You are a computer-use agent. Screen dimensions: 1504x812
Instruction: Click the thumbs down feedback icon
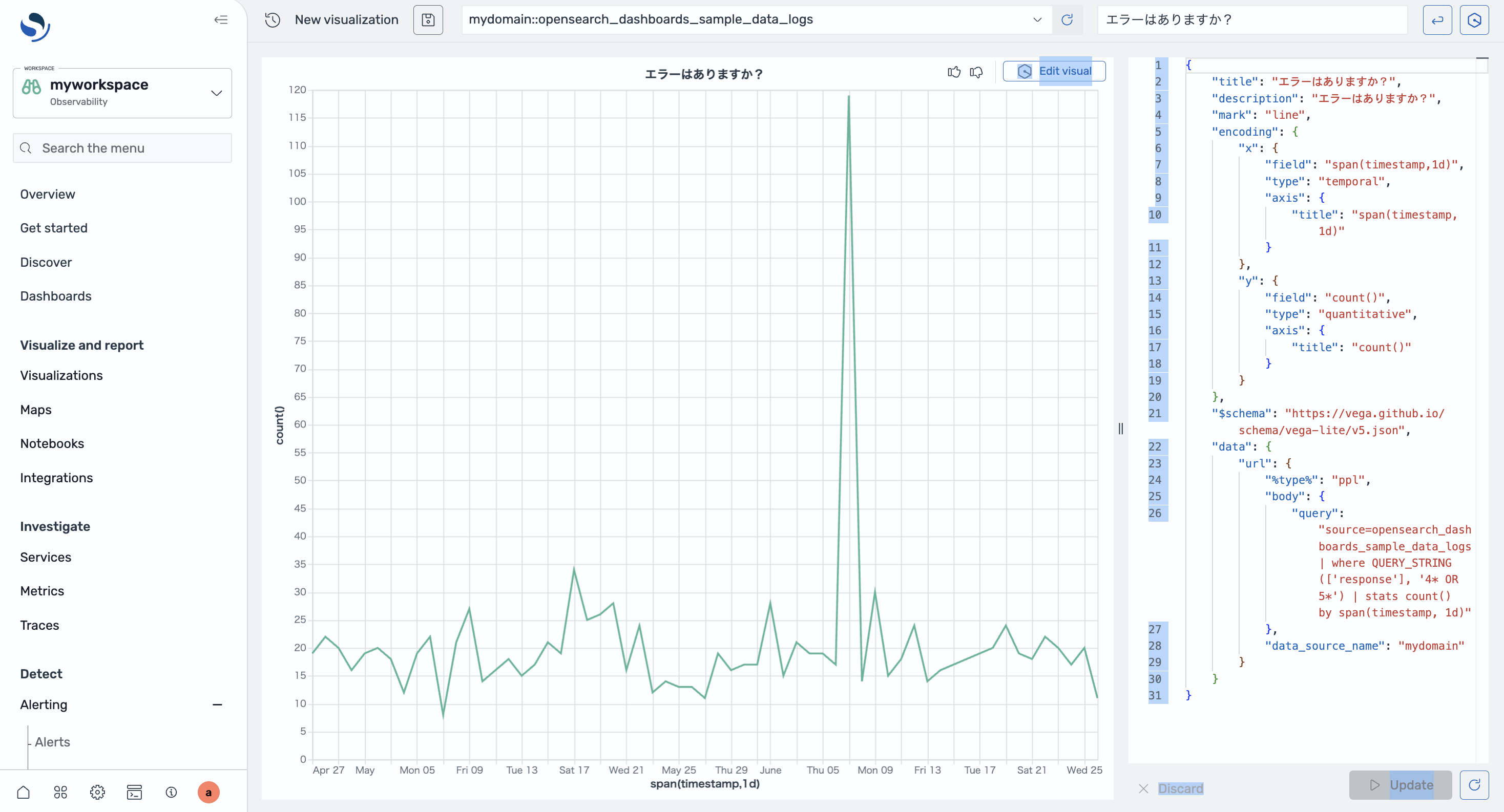click(976, 72)
